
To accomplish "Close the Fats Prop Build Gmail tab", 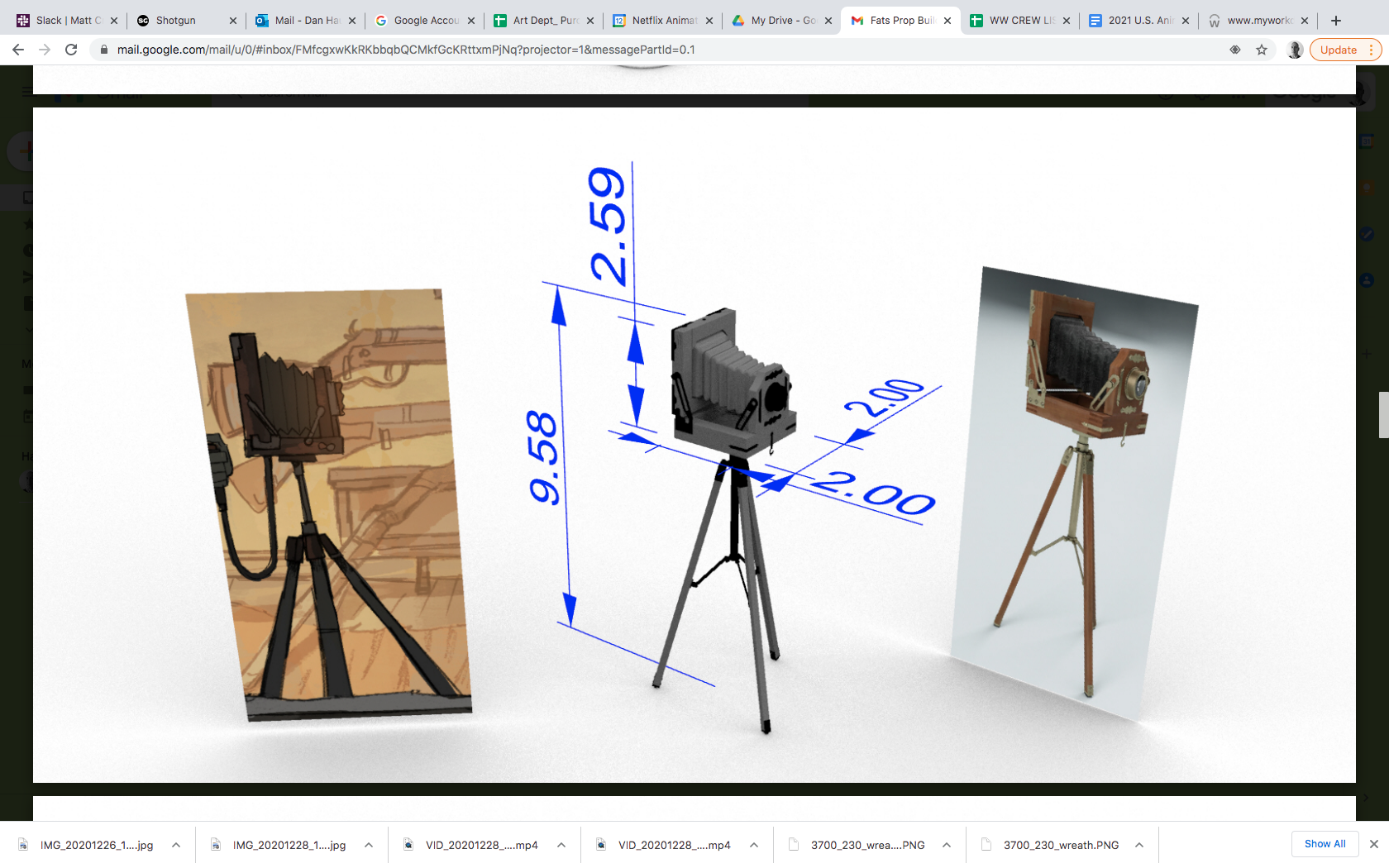I will (x=947, y=21).
